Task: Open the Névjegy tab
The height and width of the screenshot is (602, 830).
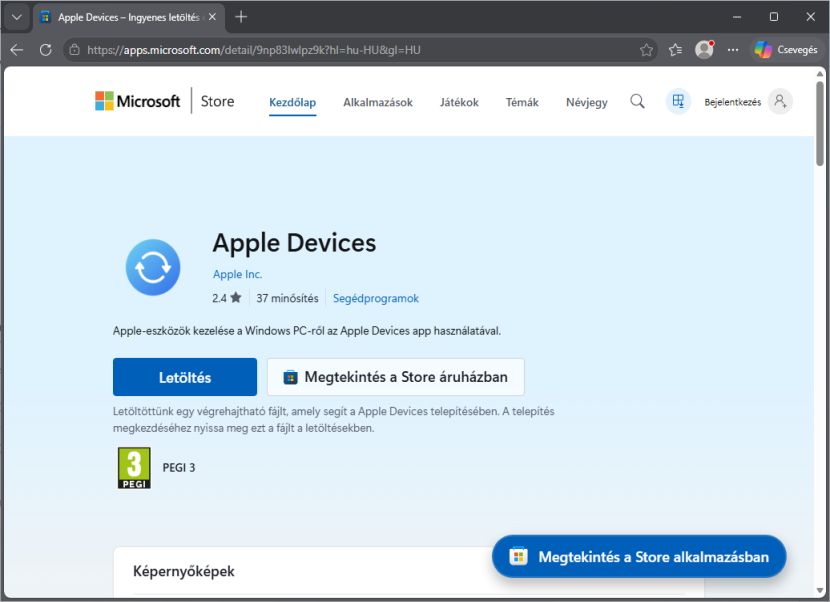Action: 587,102
